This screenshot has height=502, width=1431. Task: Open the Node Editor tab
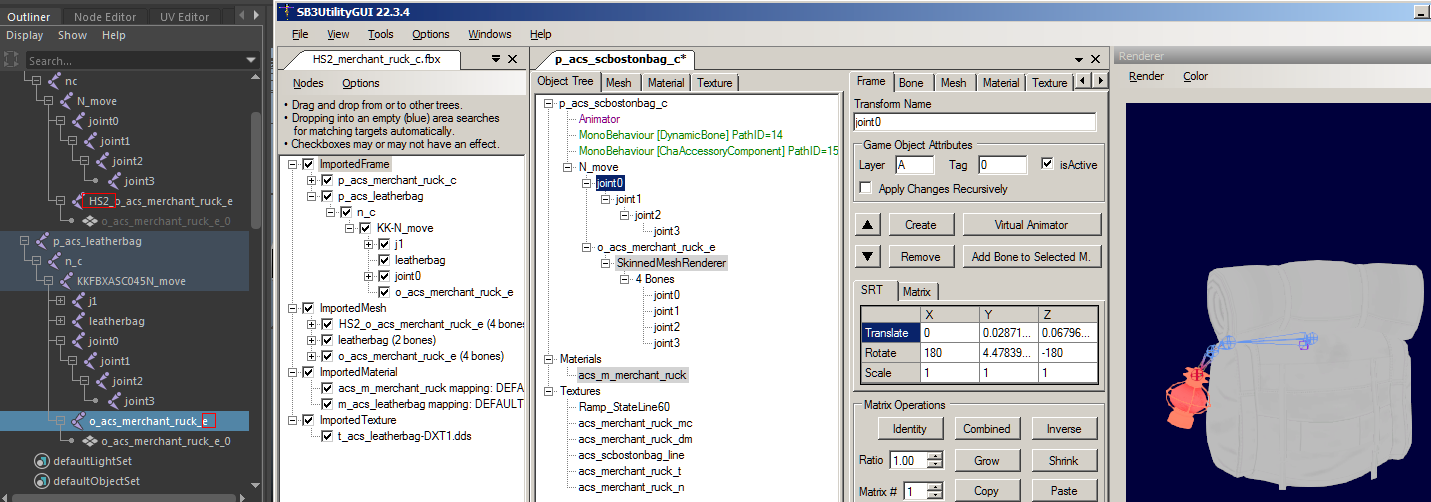point(107,17)
